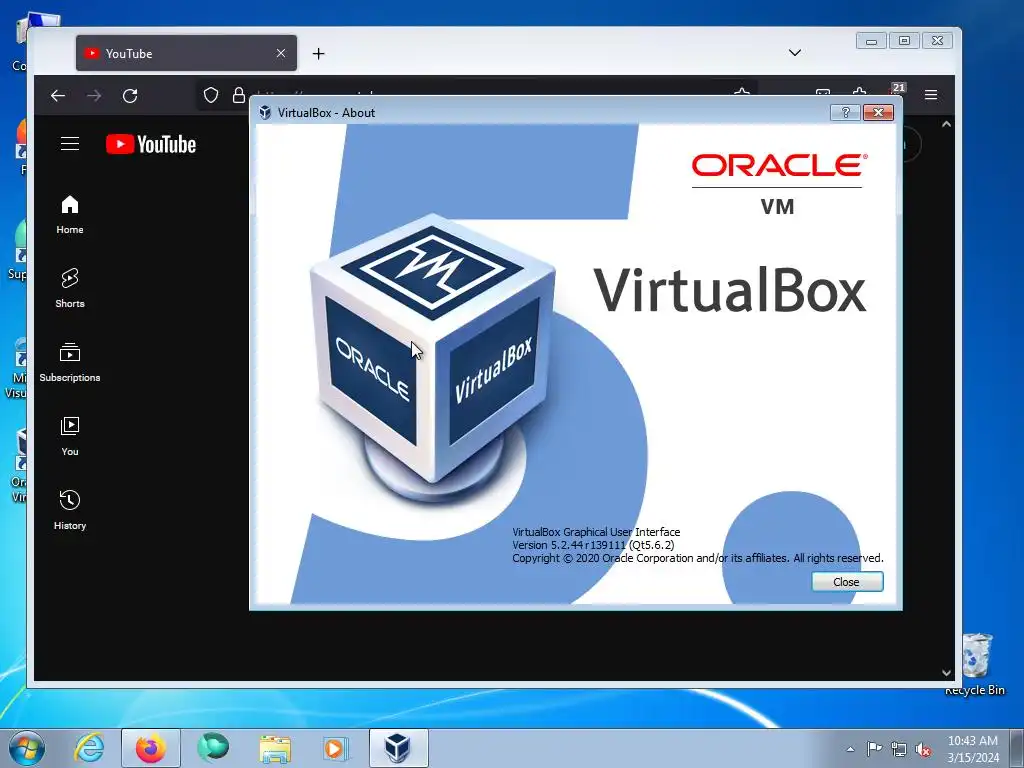
Task: Open a new Firefox tab
Action: [318, 54]
